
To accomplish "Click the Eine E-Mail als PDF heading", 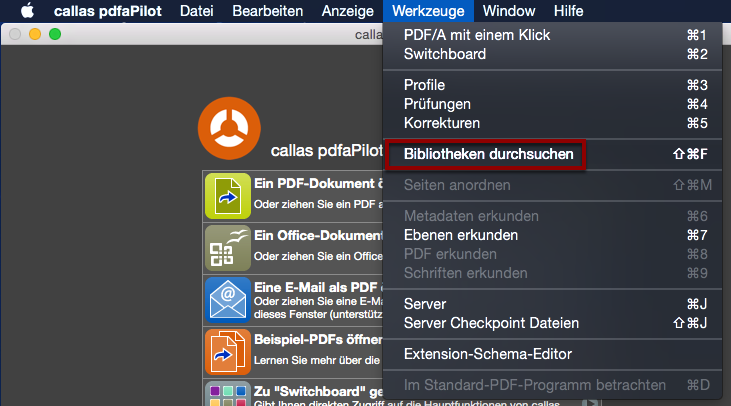I will coord(318,288).
